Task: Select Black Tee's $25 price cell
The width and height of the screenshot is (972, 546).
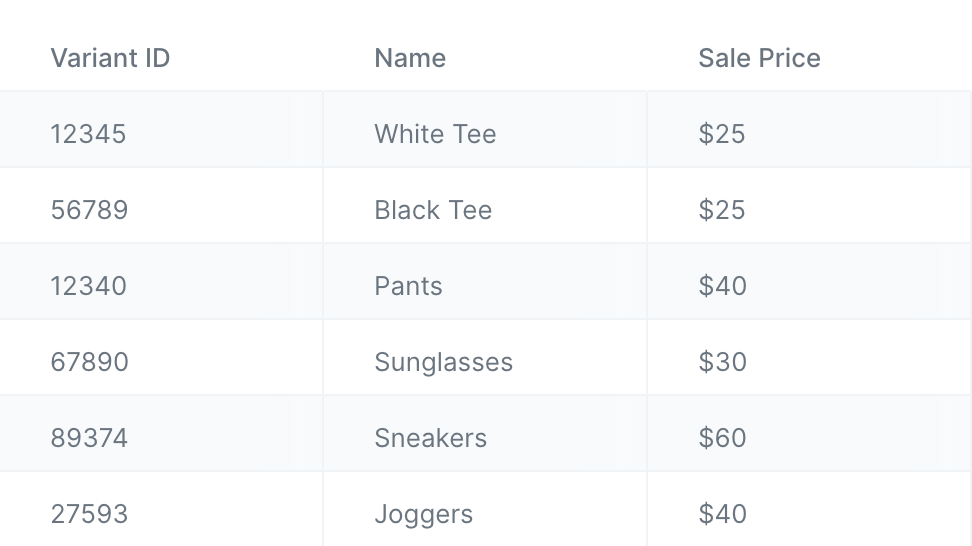Action: point(809,206)
